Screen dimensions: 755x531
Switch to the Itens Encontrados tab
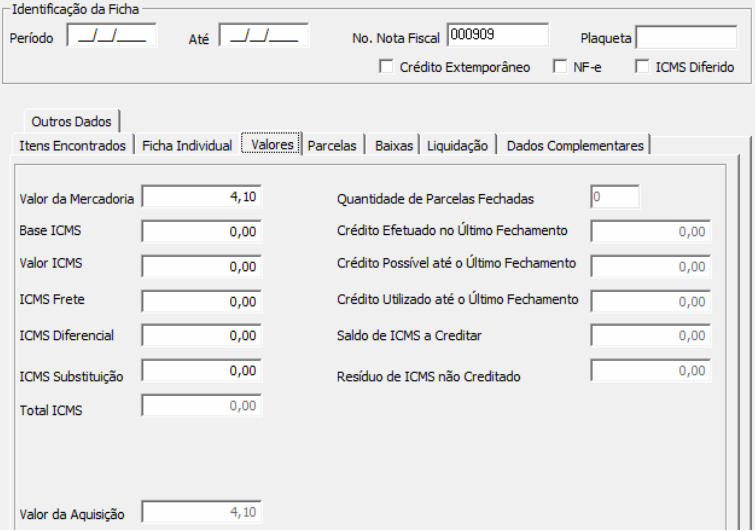coord(72,145)
